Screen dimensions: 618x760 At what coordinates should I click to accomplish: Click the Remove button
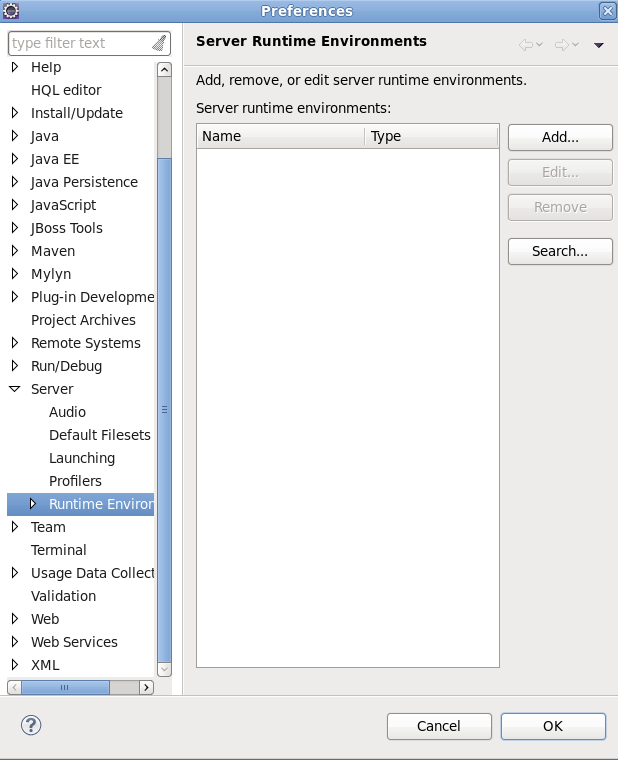560,207
